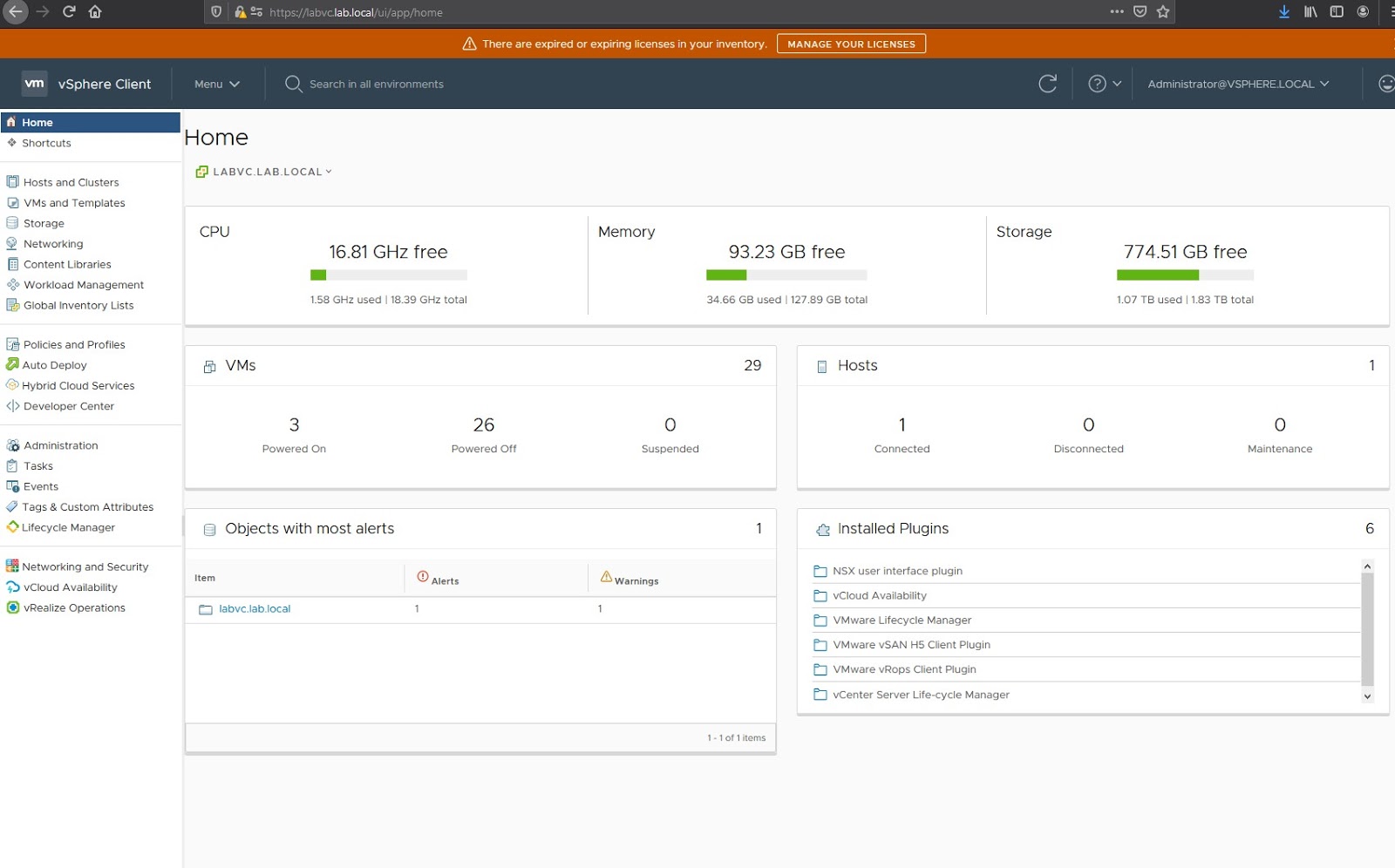
Task: Open the Menu dropdown
Action: (x=217, y=84)
